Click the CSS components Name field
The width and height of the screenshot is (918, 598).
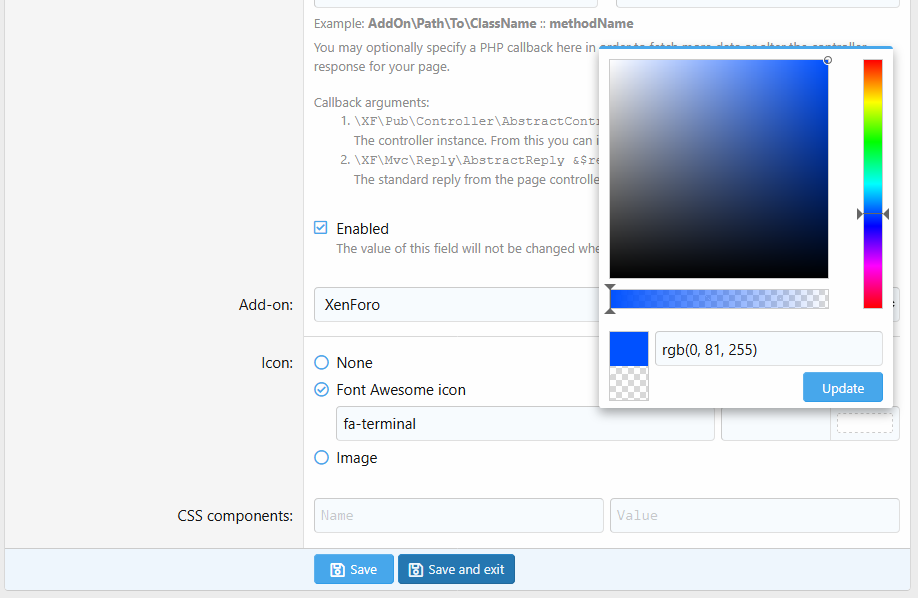pos(458,515)
